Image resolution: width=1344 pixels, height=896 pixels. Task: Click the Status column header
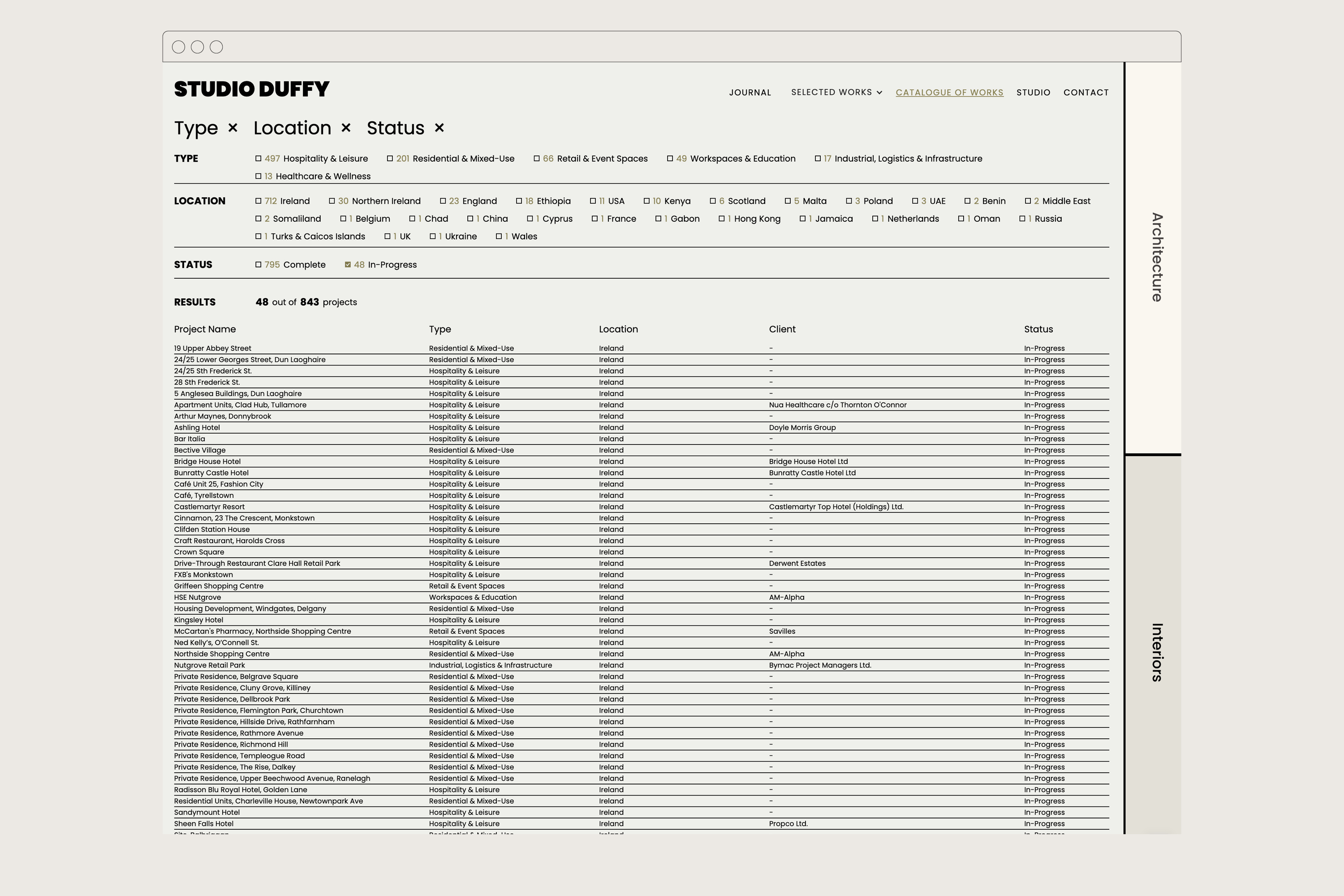1038,329
